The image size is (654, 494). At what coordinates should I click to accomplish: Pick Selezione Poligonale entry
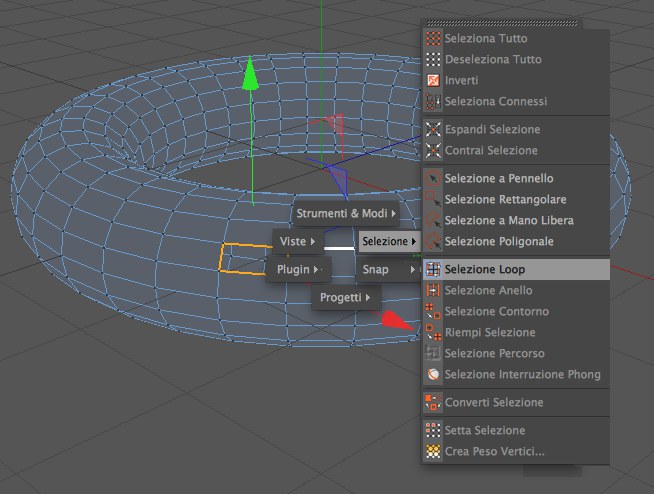point(516,241)
